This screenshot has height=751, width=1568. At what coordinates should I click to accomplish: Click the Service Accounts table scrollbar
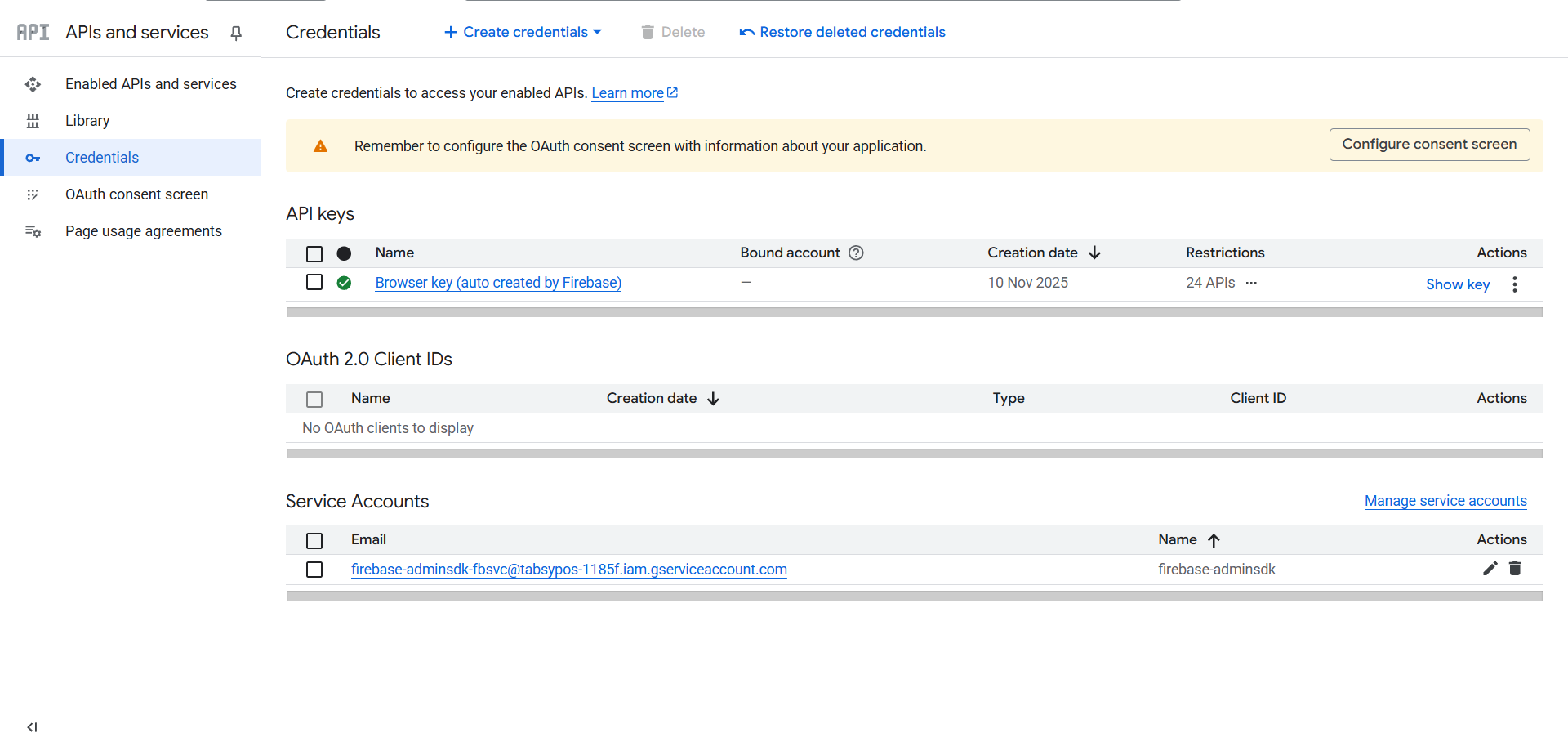914,596
